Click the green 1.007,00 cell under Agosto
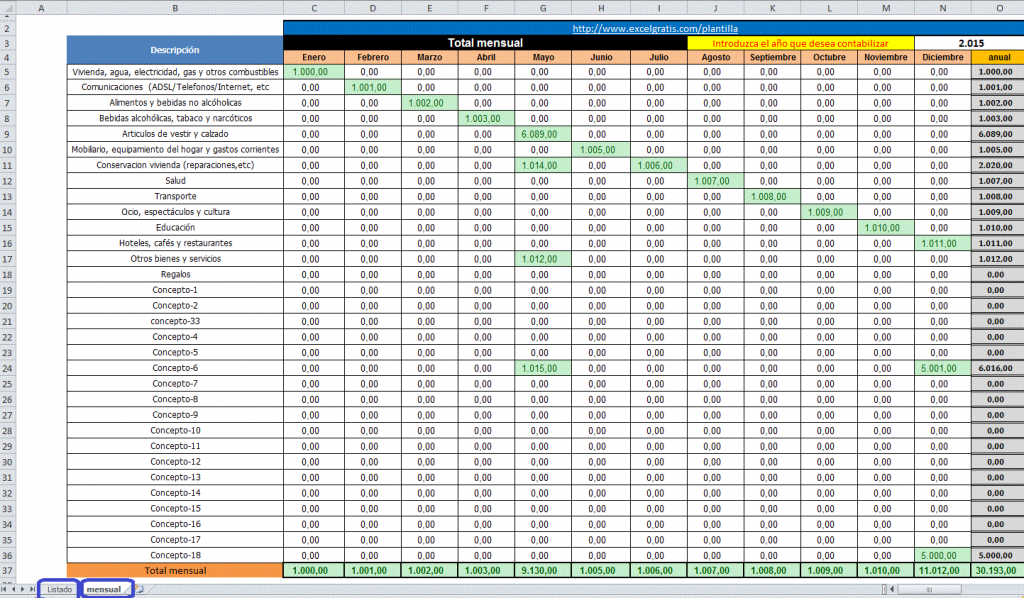Screen dimensions: 1024x598 [x=716, y=181]
